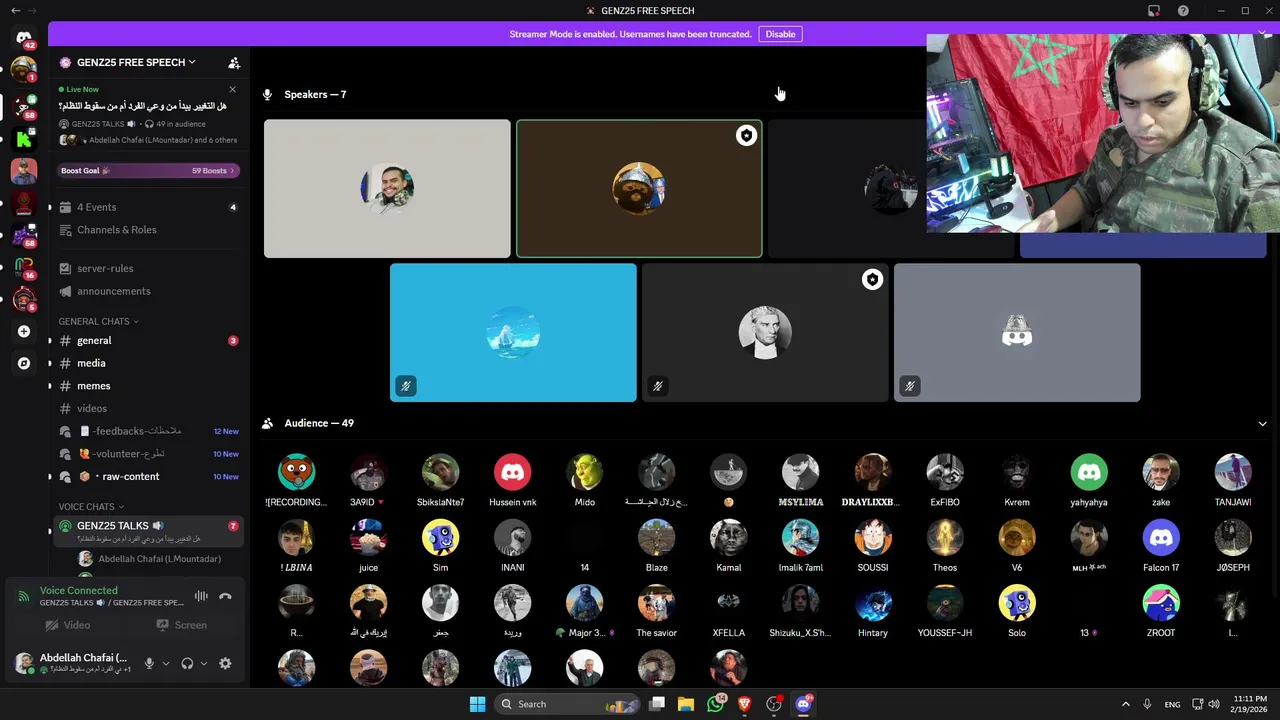Screen dimensions: 1280x720
Task: Open audience member Sim
Action: pyautogui.click(x=440, y=546)
